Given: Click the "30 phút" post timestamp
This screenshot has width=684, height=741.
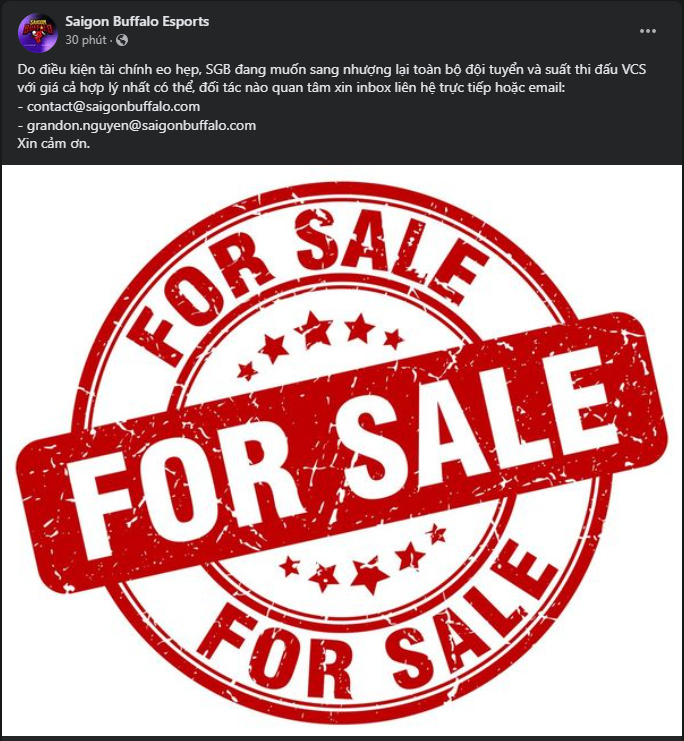Looking at the screenshot, I should [86, 40].
